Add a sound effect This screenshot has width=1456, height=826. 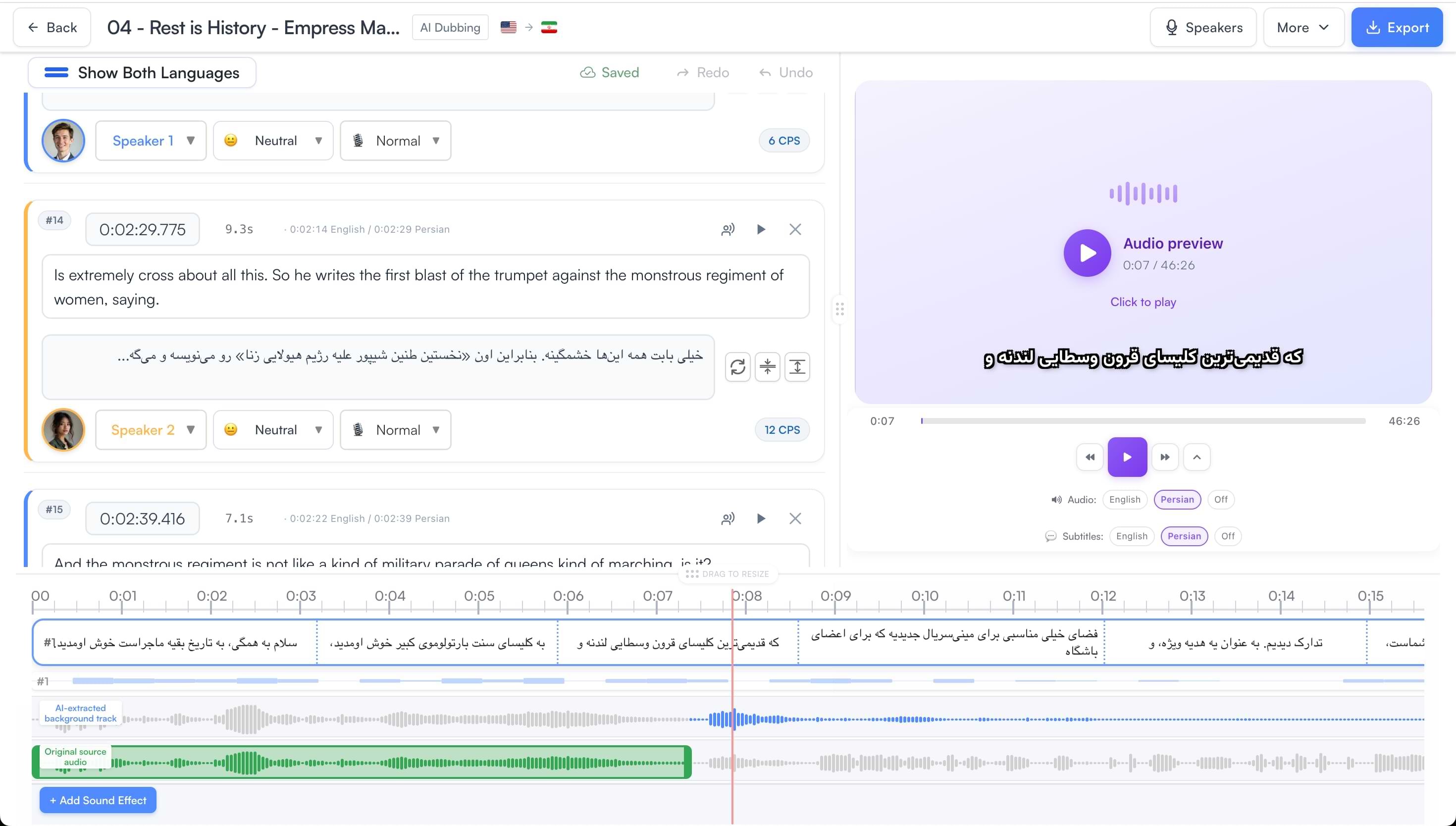(98, 800)
